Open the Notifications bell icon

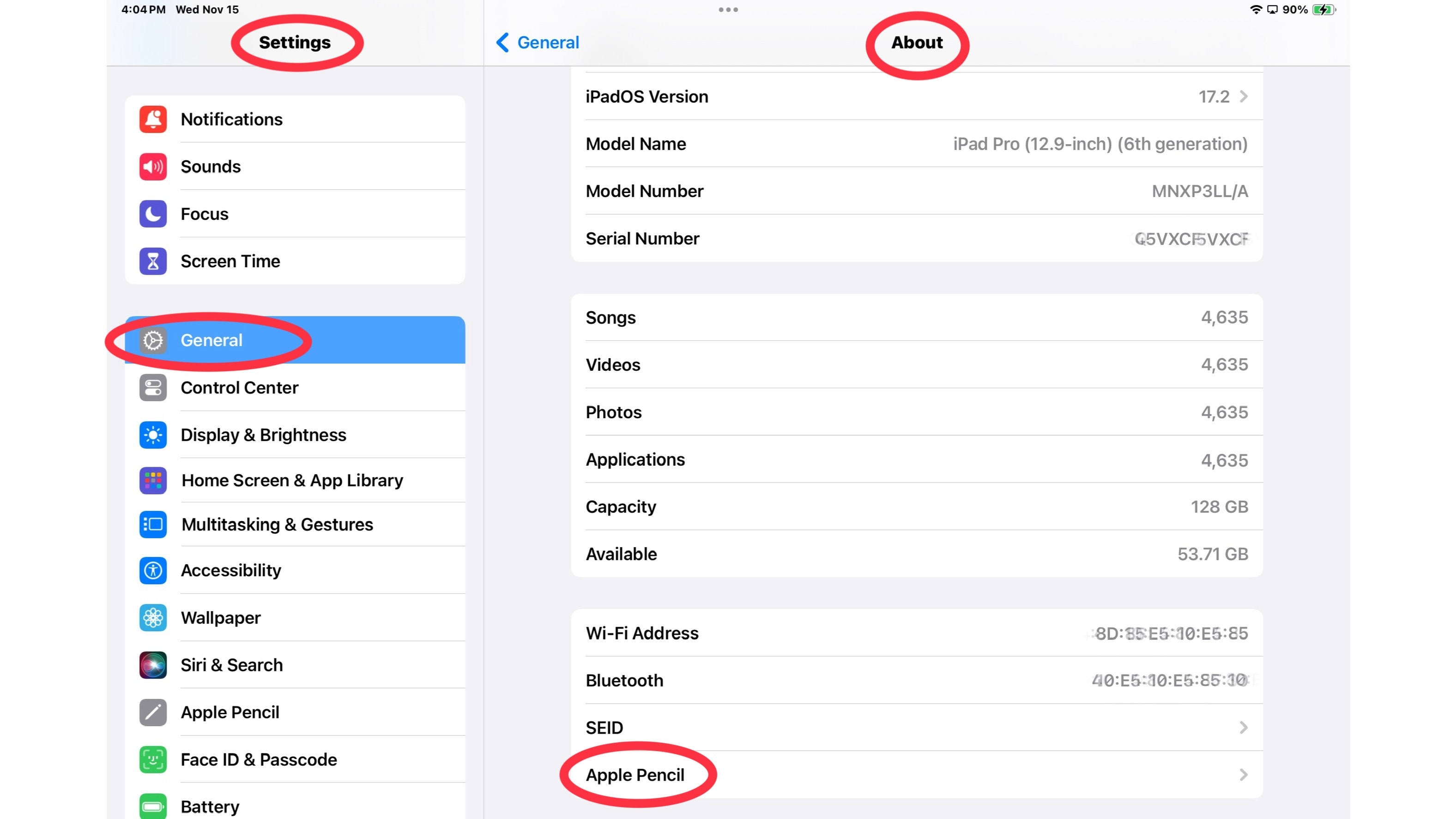coord(152,119)
